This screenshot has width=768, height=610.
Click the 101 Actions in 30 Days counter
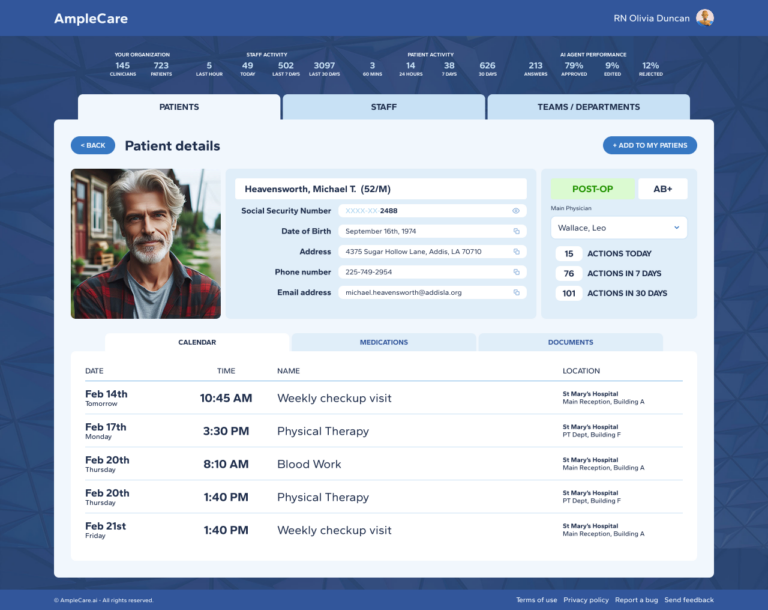[x=569, y=293]
